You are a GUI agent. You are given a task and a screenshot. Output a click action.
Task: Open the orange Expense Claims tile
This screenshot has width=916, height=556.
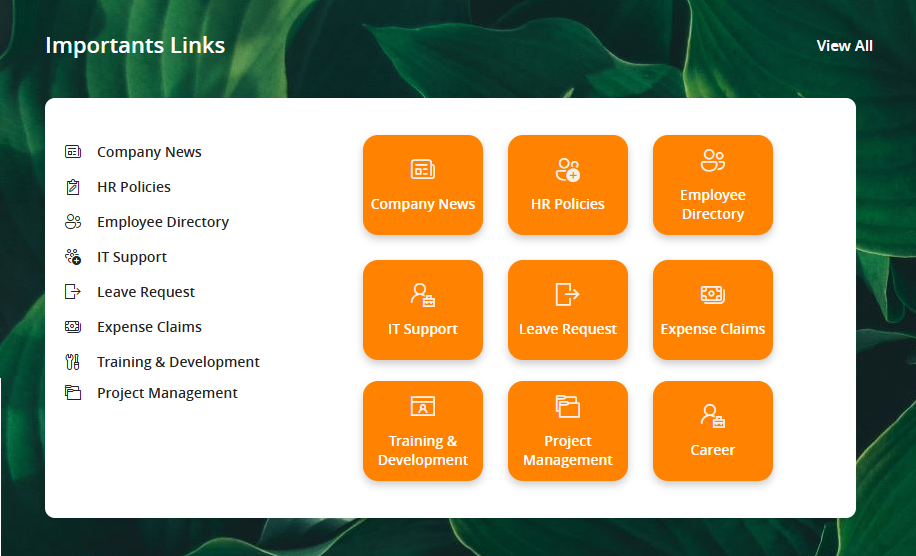pos(713,310)
